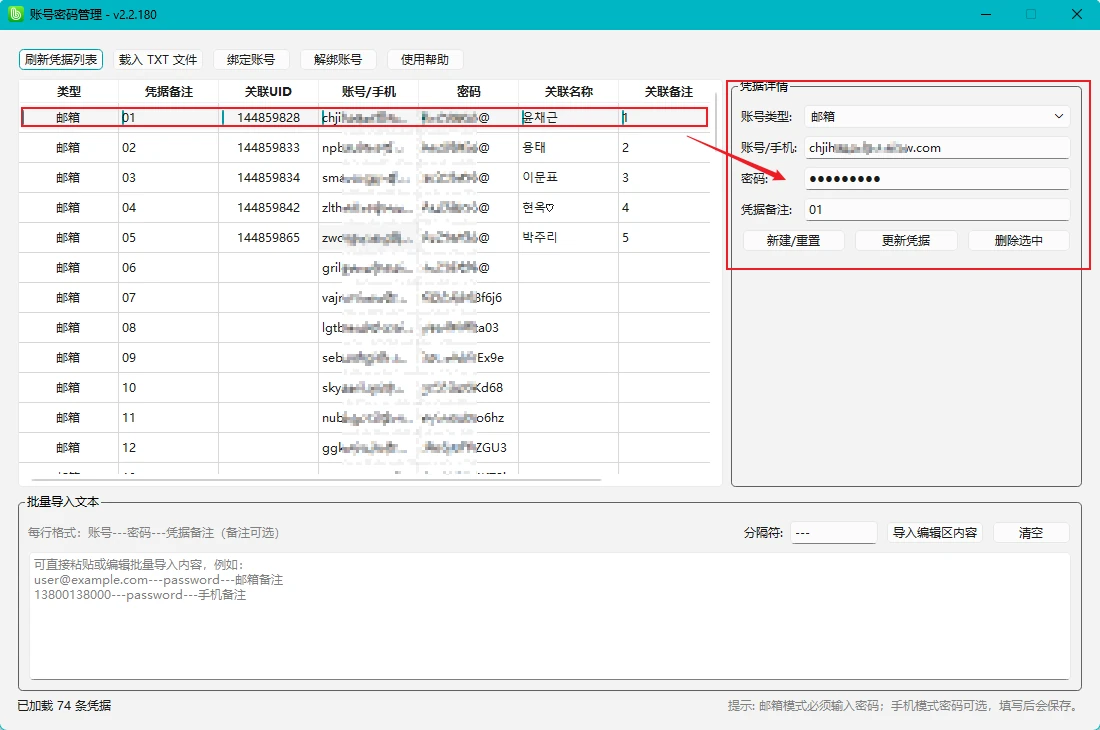Screen dimensions: 1100x730
Task: Click the 凭据备注 cell 10
Action: pyautogui.click(x=168, y=388)
